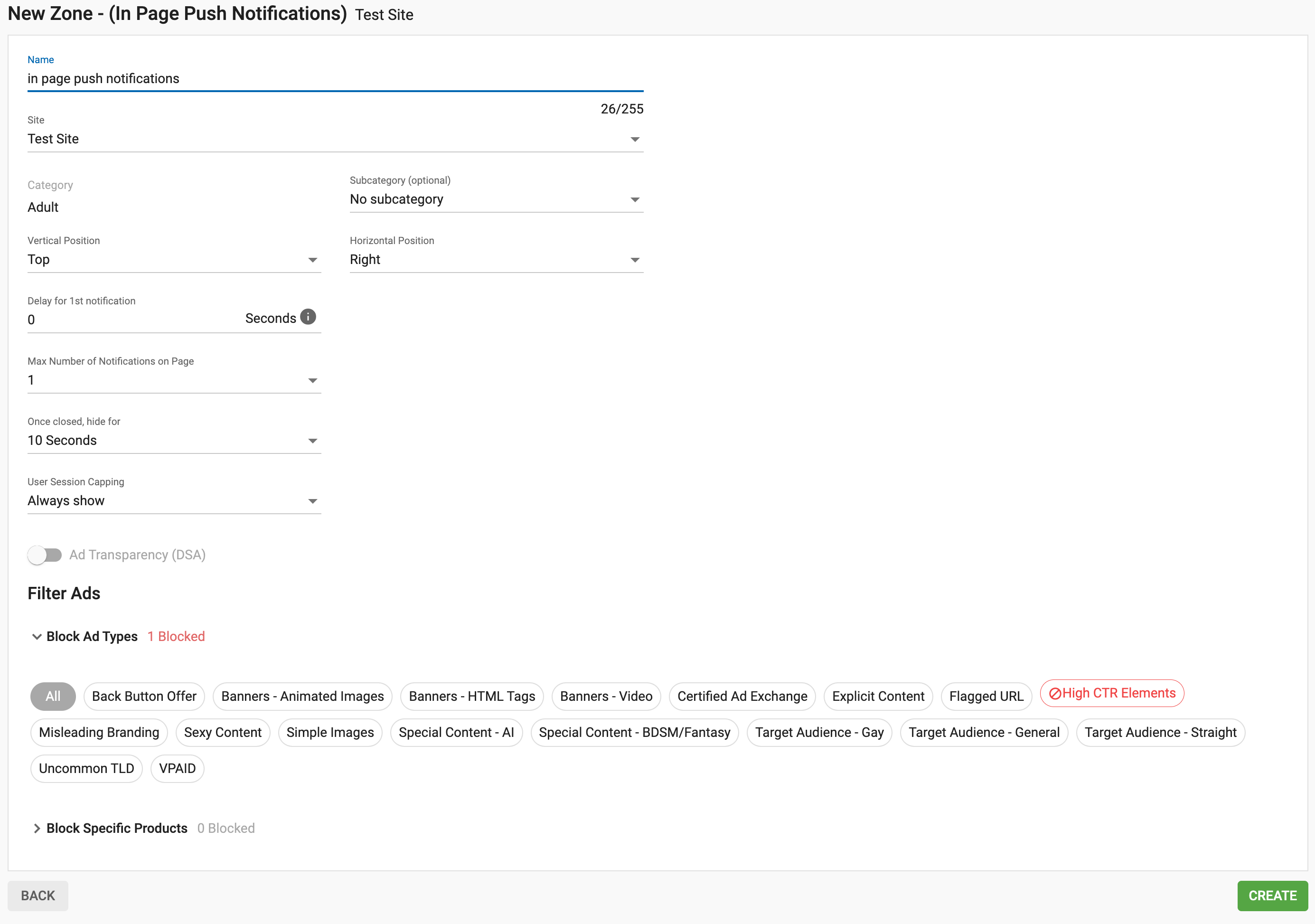This screenshot has width=1315, height=924.
Task: Click the BACK button
Action: click(37, 896)
